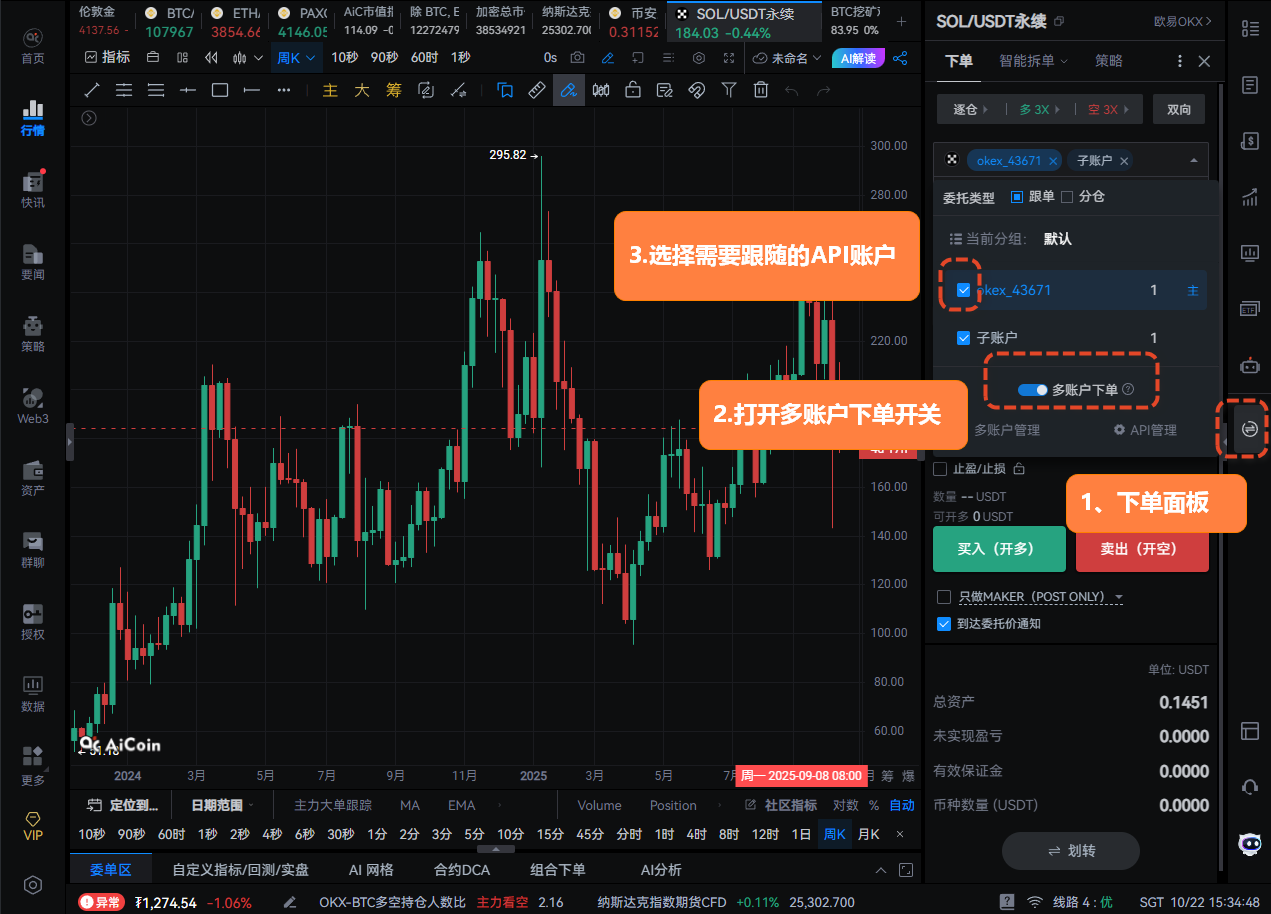This screenshot has height=914, width=1271.
Task: Open the 欧易OKX exchange link
Action: click(x=1182, y=21)
